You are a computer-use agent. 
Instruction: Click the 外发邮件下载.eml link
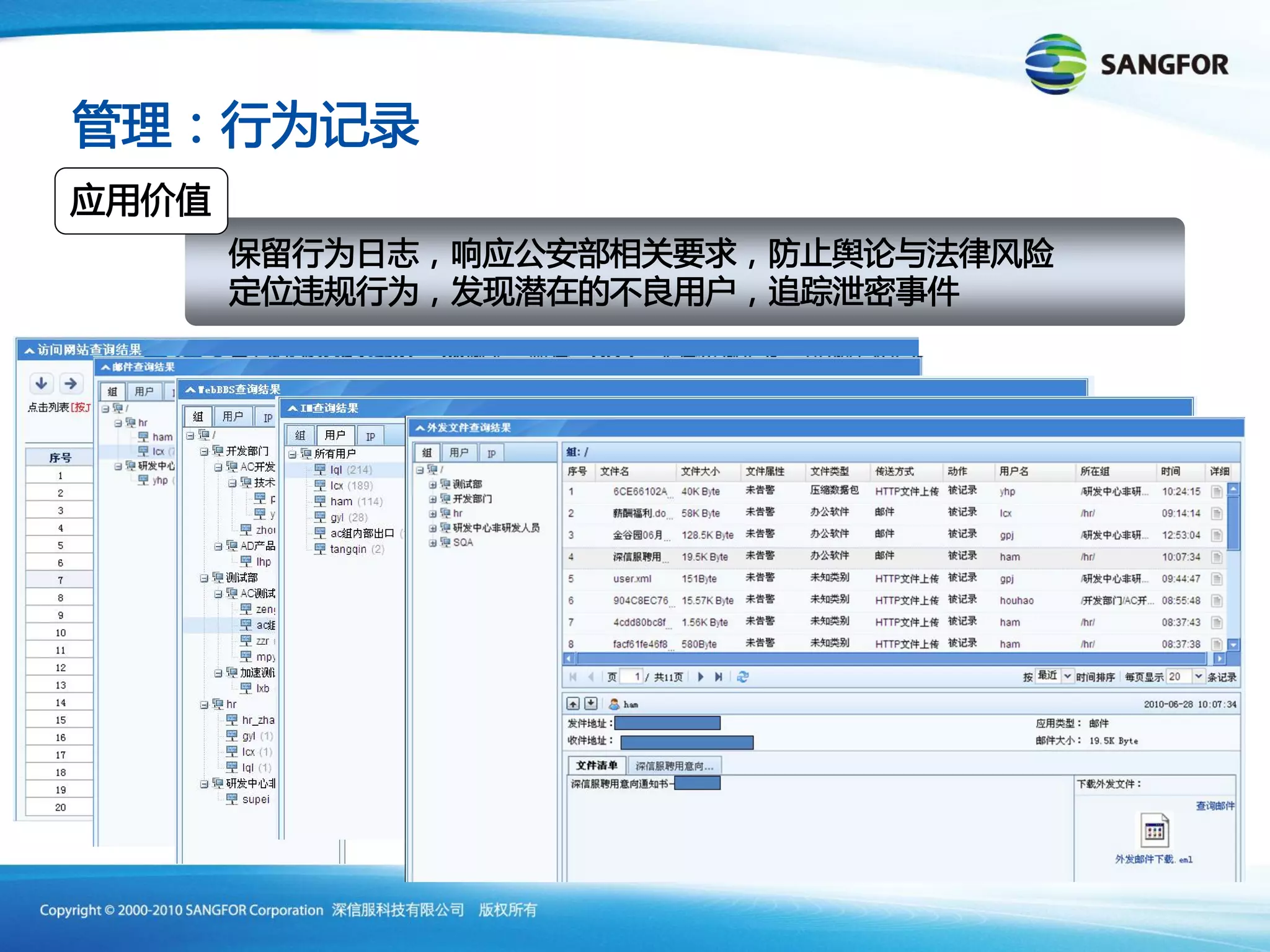[x=1153, y=859]
